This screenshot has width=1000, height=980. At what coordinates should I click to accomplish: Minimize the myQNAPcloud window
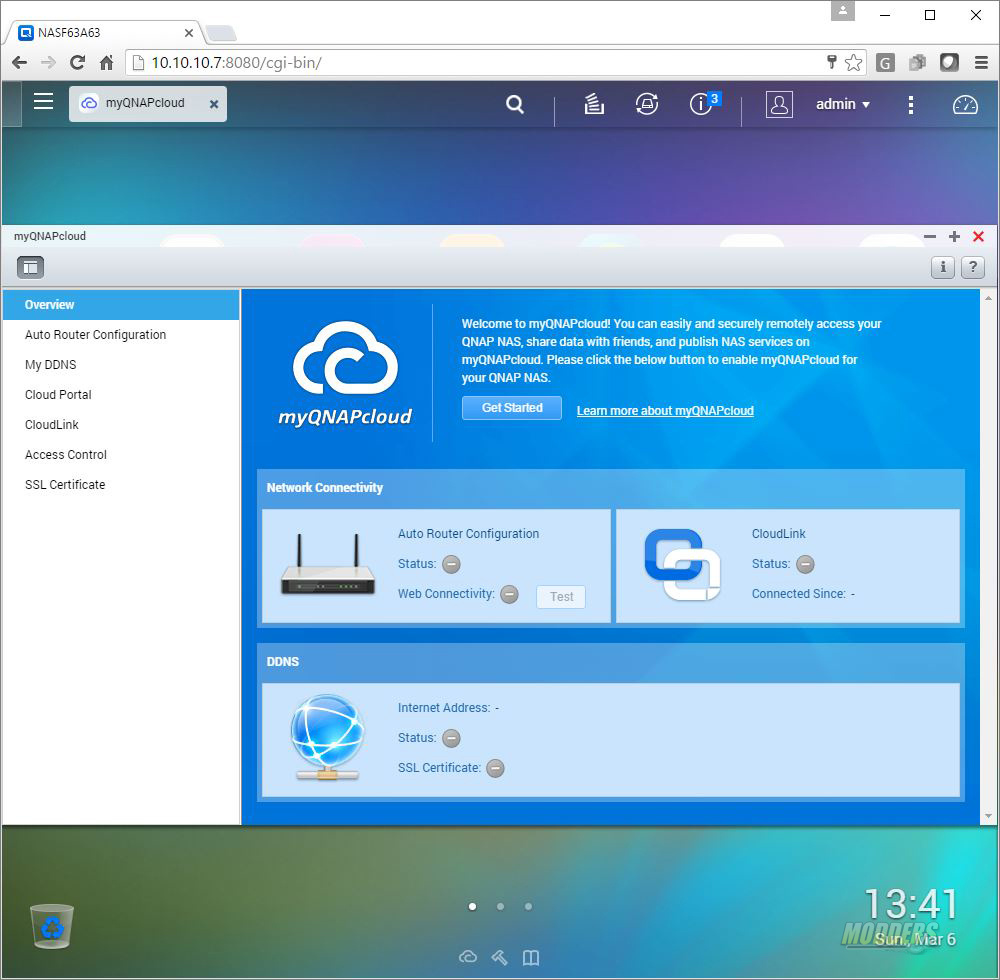[x=930, y=237]
